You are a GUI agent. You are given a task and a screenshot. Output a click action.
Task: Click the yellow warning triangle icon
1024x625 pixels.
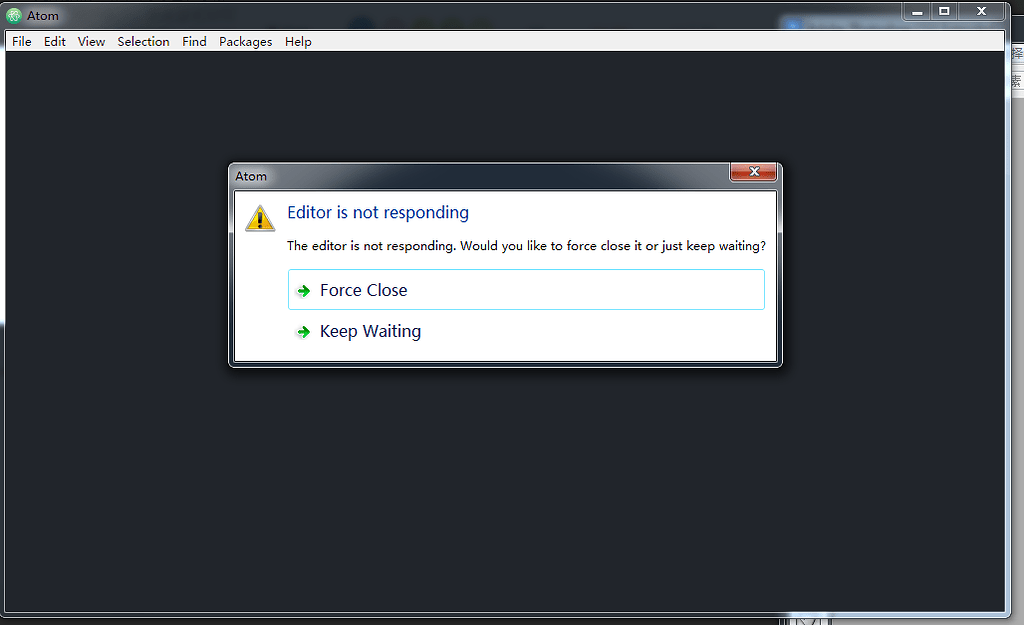pyautogui.click(x=260, y=218)
